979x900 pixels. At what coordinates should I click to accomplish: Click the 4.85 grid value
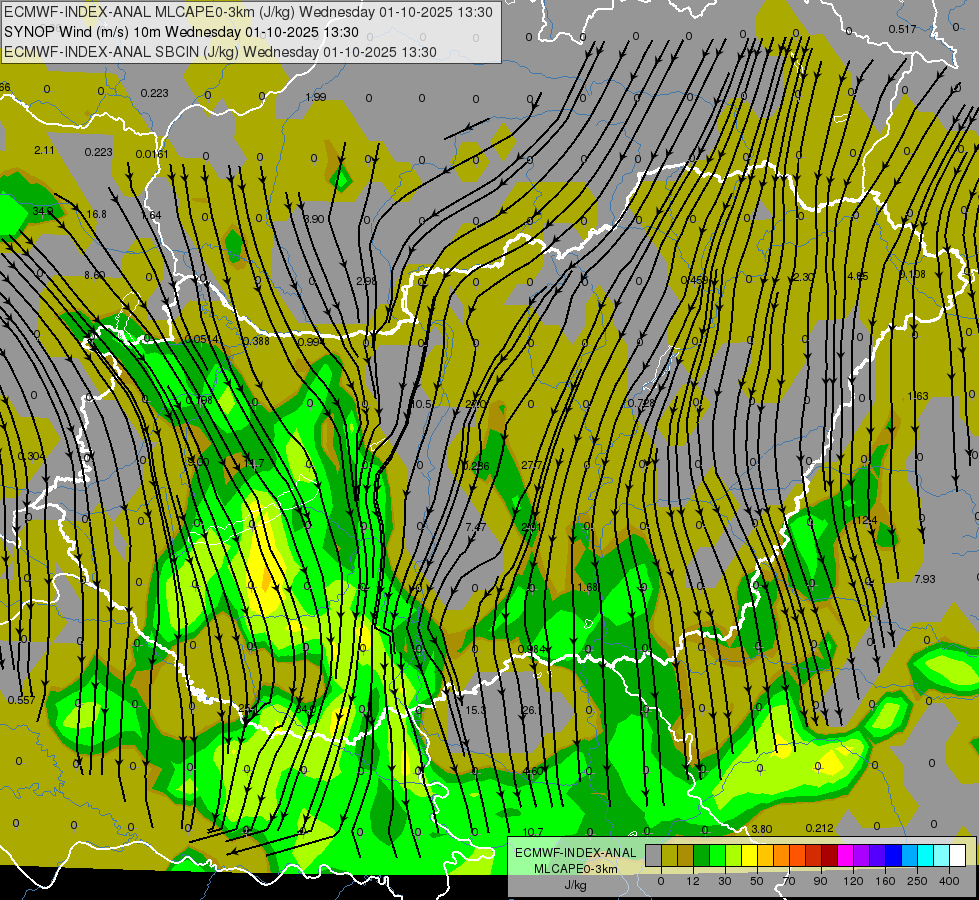(858, 276)
